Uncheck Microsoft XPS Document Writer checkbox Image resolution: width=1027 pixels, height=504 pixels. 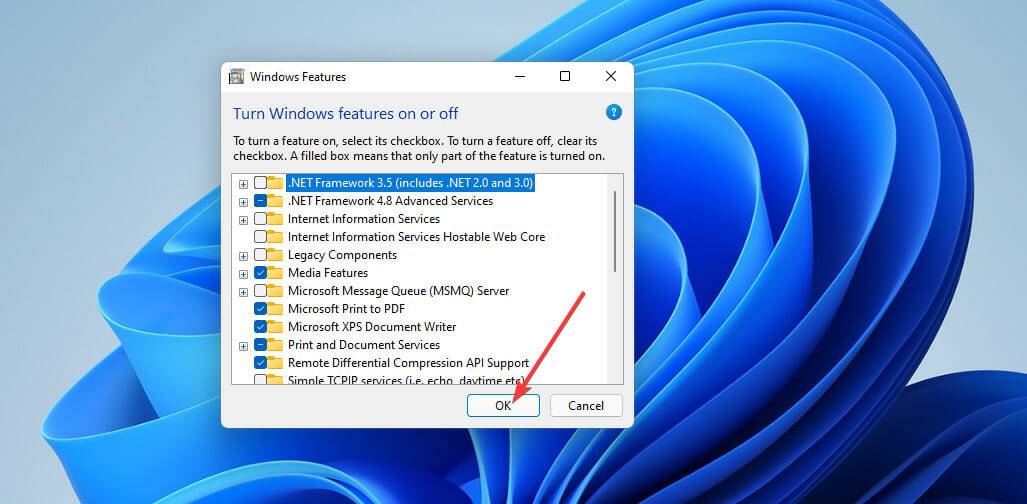click(260, 326)
